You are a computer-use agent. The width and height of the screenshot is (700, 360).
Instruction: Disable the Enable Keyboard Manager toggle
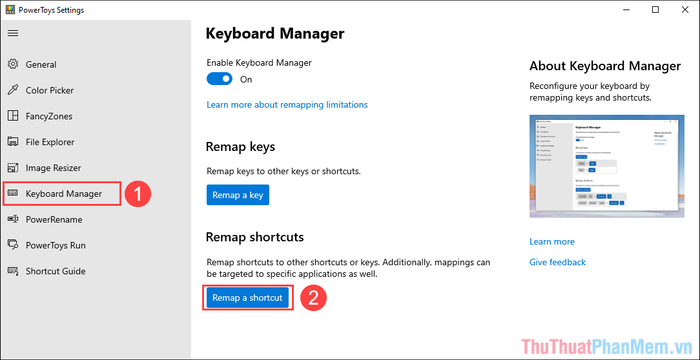tap(220, 79)
